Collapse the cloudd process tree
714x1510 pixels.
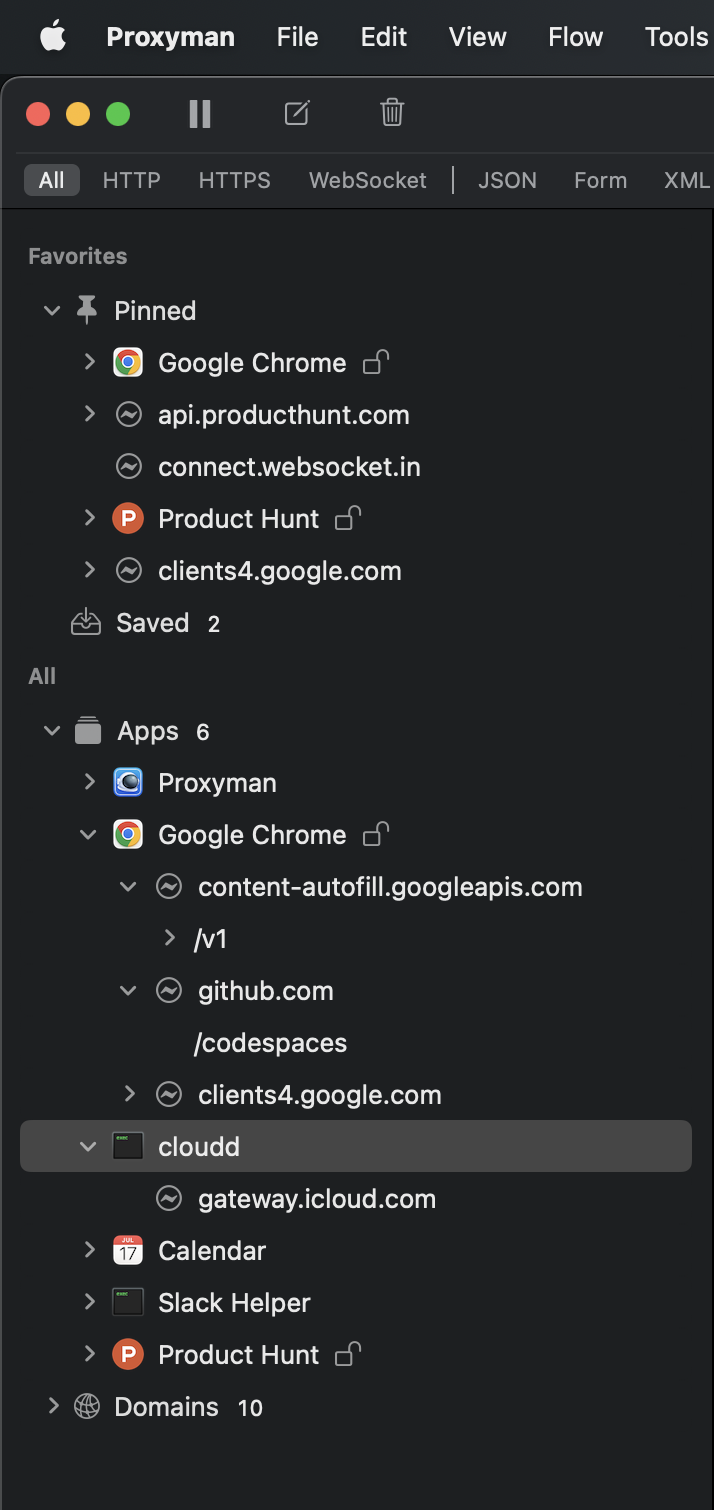(88, 1146)
